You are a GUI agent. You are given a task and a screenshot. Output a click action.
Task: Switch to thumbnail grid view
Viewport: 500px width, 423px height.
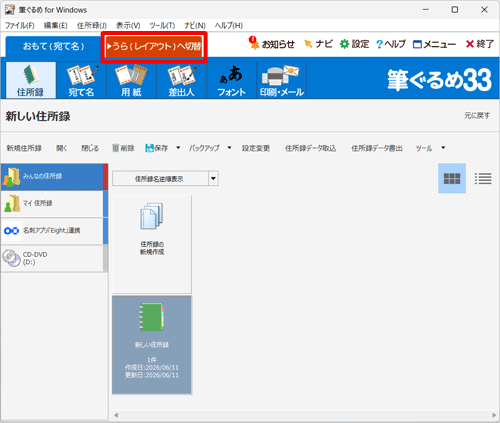click(x=452, y=178)
